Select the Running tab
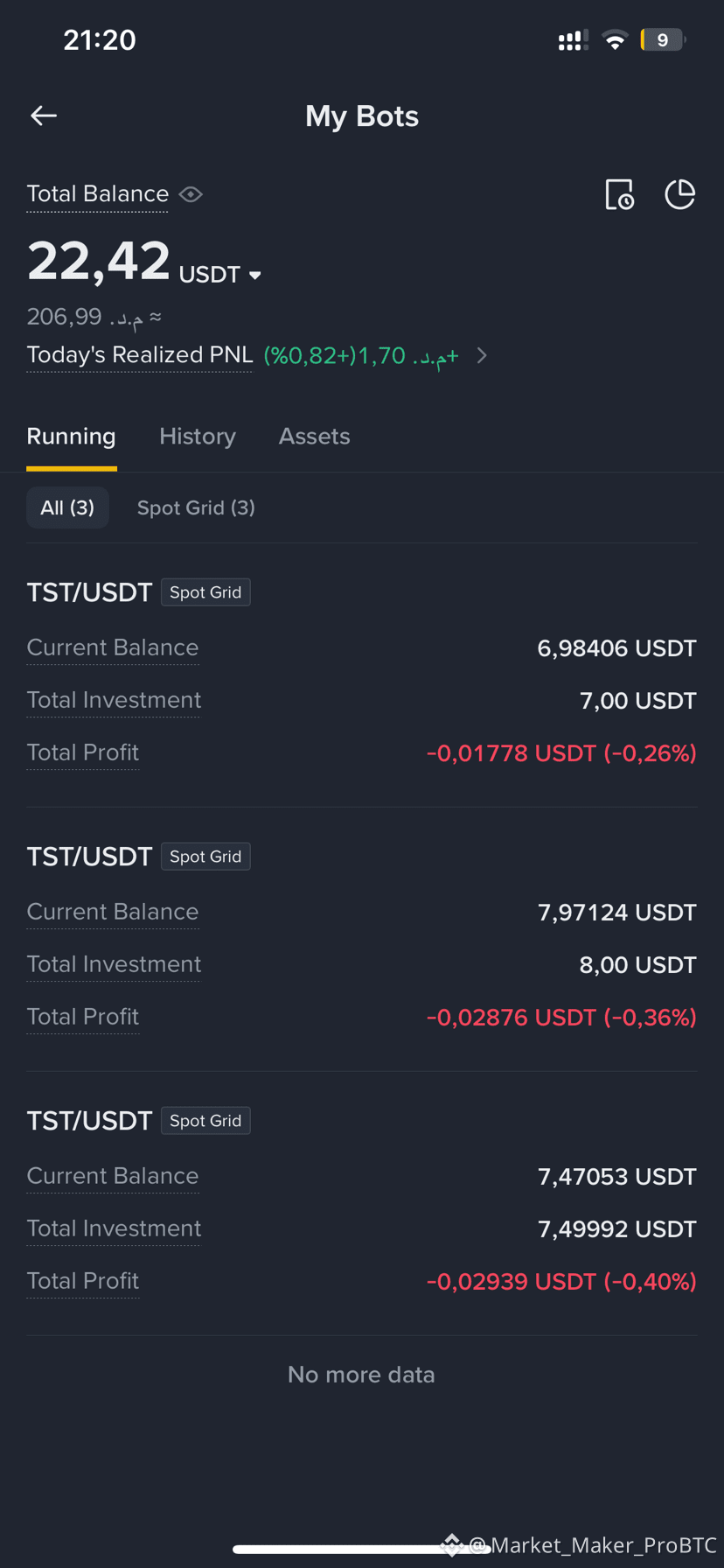724x1568 pixels. point(71,436)
